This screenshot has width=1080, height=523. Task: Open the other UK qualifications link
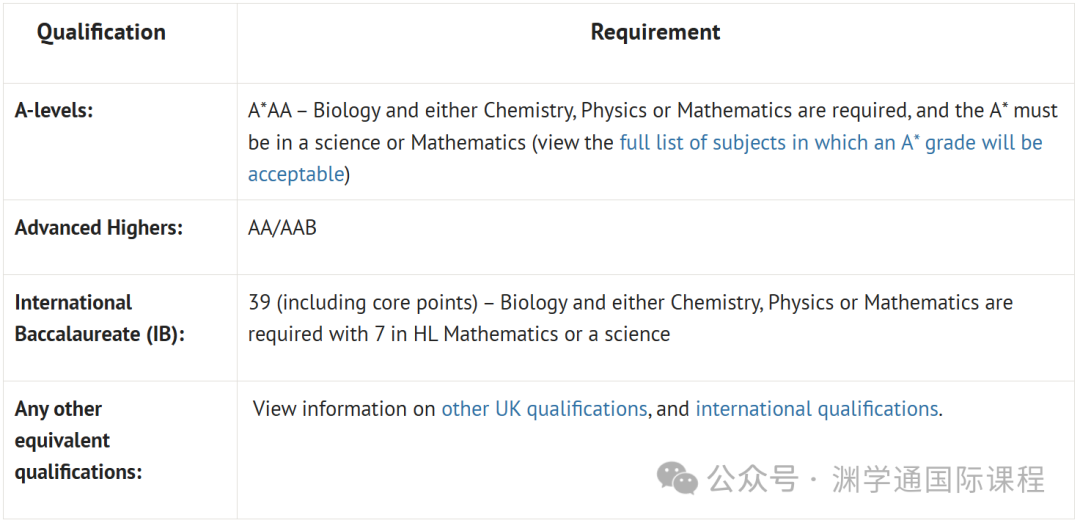click(x=544, y=409)
